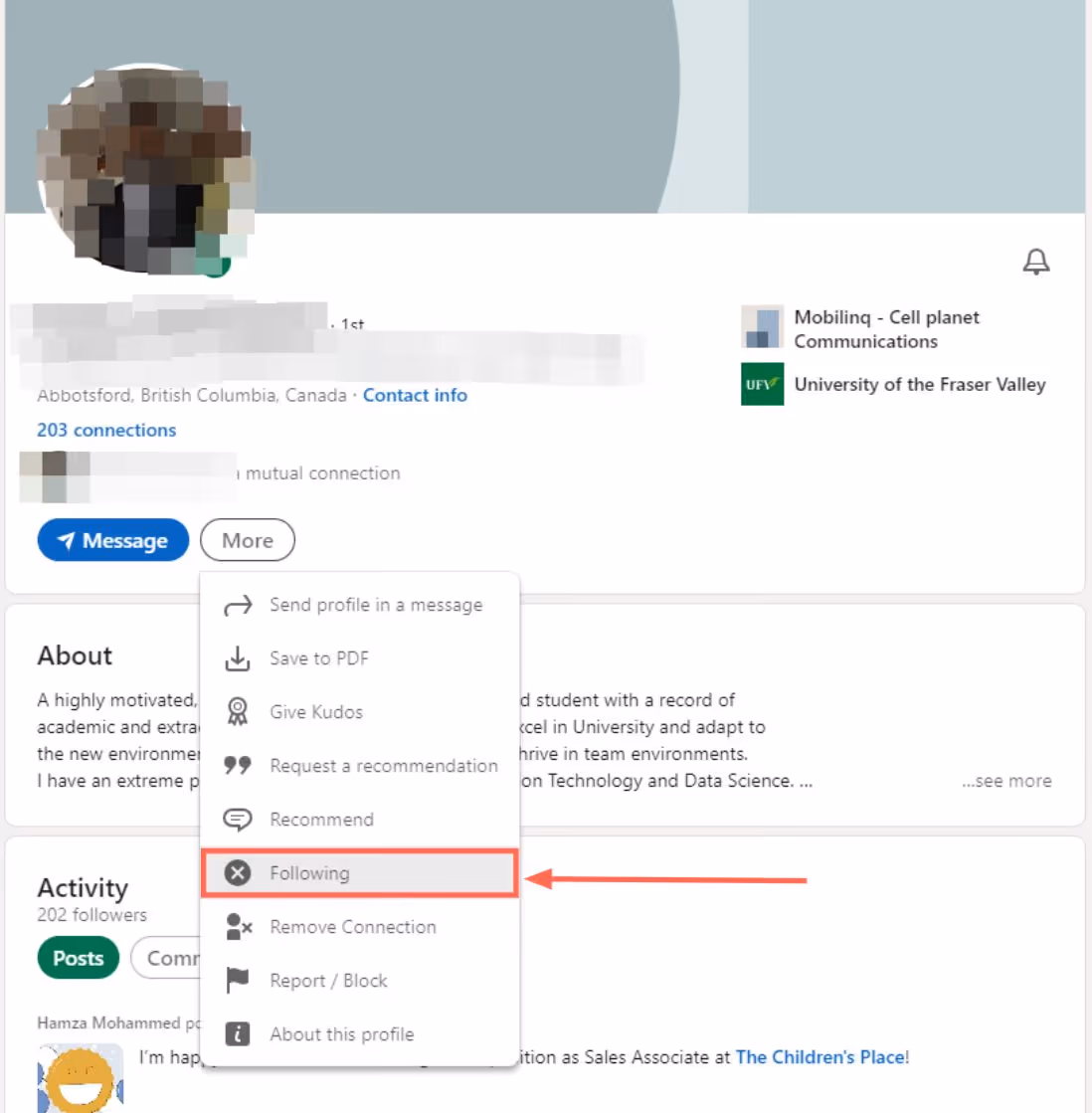Click the 202 followers text
This screenshot has height=1113, width=1092.
point(92,915)
